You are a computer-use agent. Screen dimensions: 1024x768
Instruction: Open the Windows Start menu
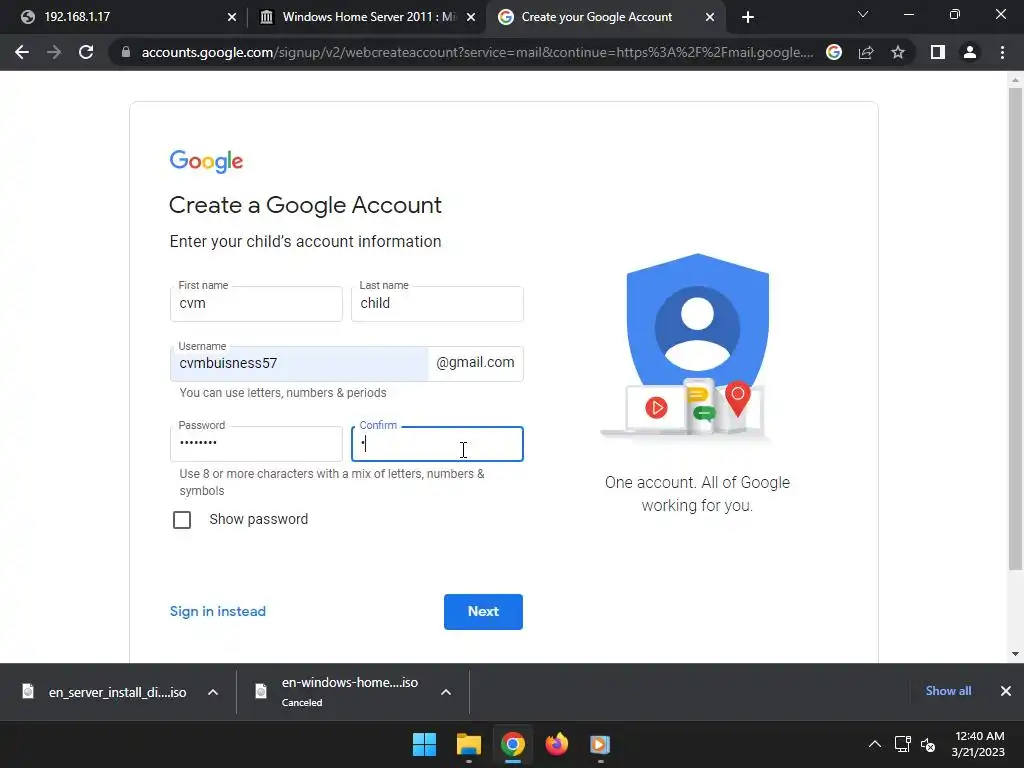[x=424, y=744]
